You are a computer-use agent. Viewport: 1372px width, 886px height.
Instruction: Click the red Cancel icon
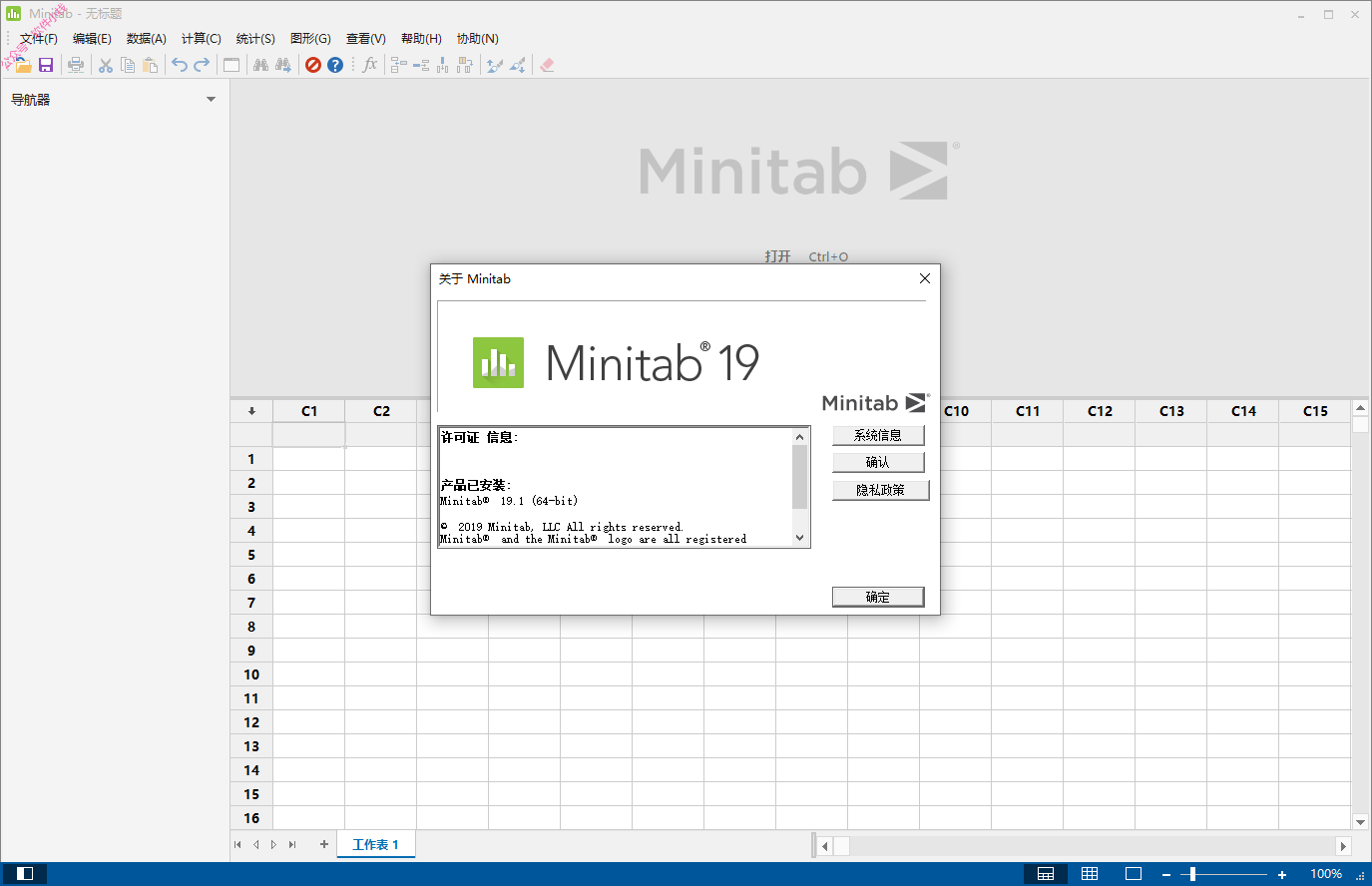[313, 65]
